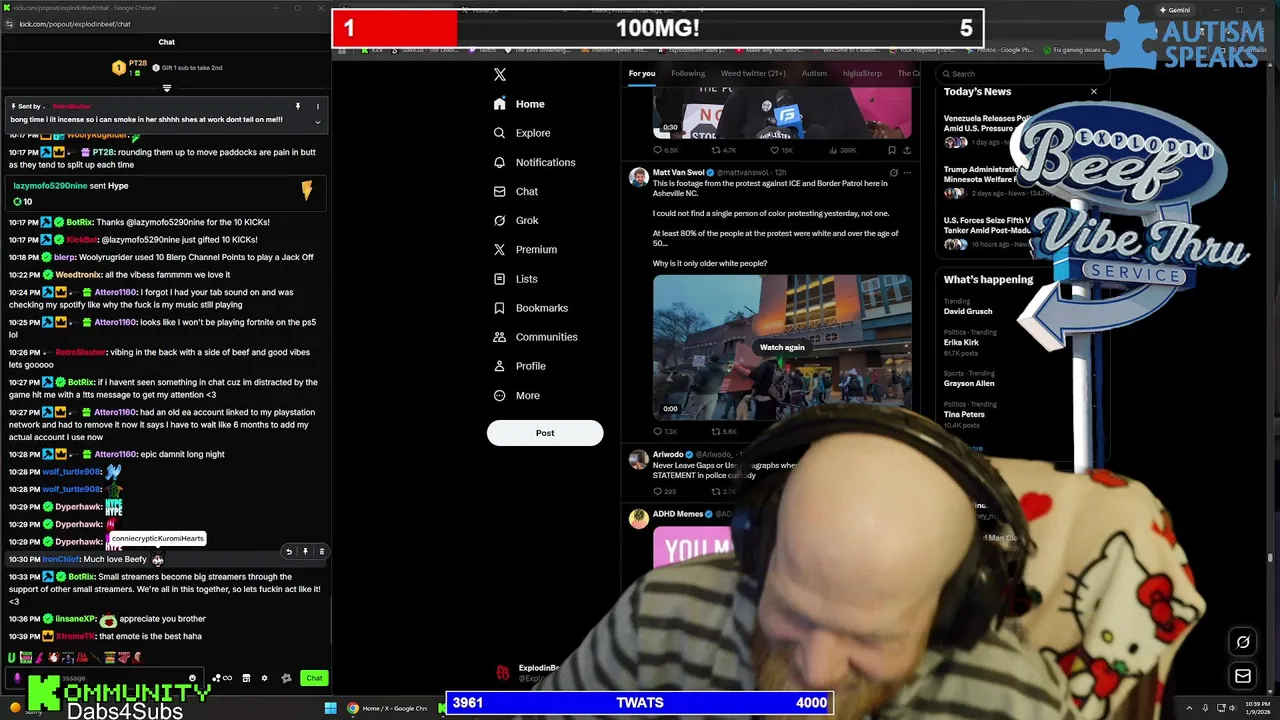Image resolution: width=1280 pixels, height=720 pixels.
Task: Expand the pinned message chevron
Action: (x=317, y=122)
